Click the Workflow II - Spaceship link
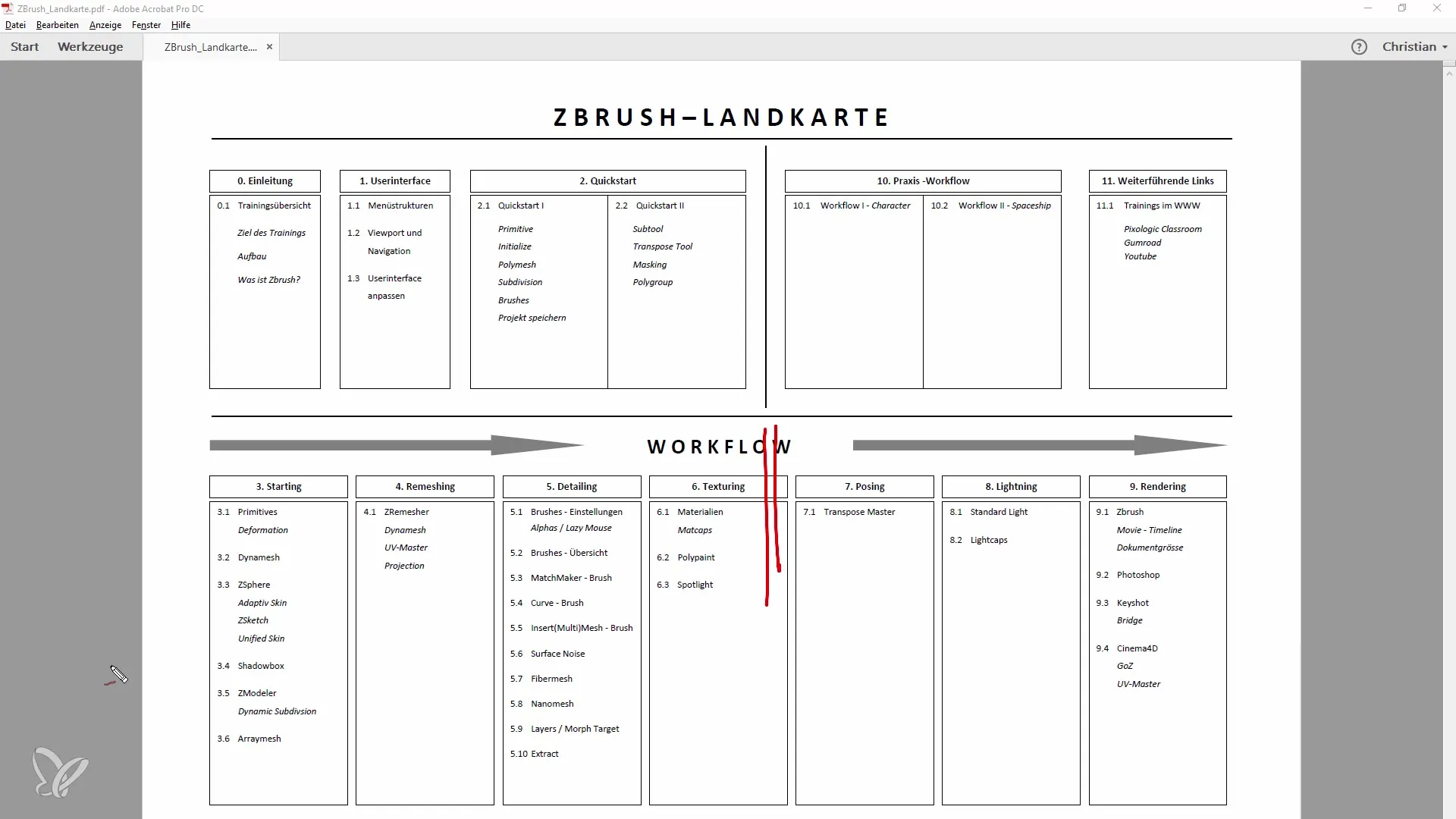 tap(1004, 205)
